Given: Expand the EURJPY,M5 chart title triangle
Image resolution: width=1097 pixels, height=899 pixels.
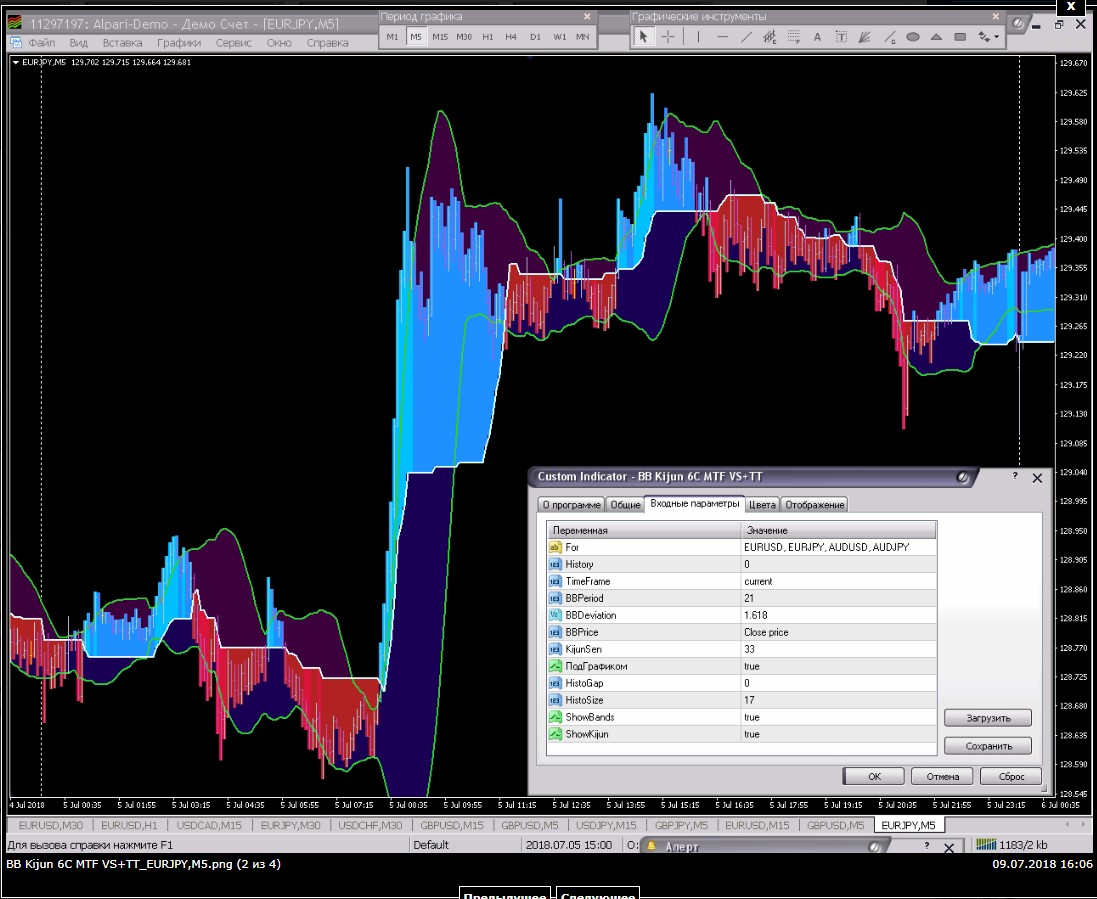Looking at the screenshot, I should click(15, 62).
